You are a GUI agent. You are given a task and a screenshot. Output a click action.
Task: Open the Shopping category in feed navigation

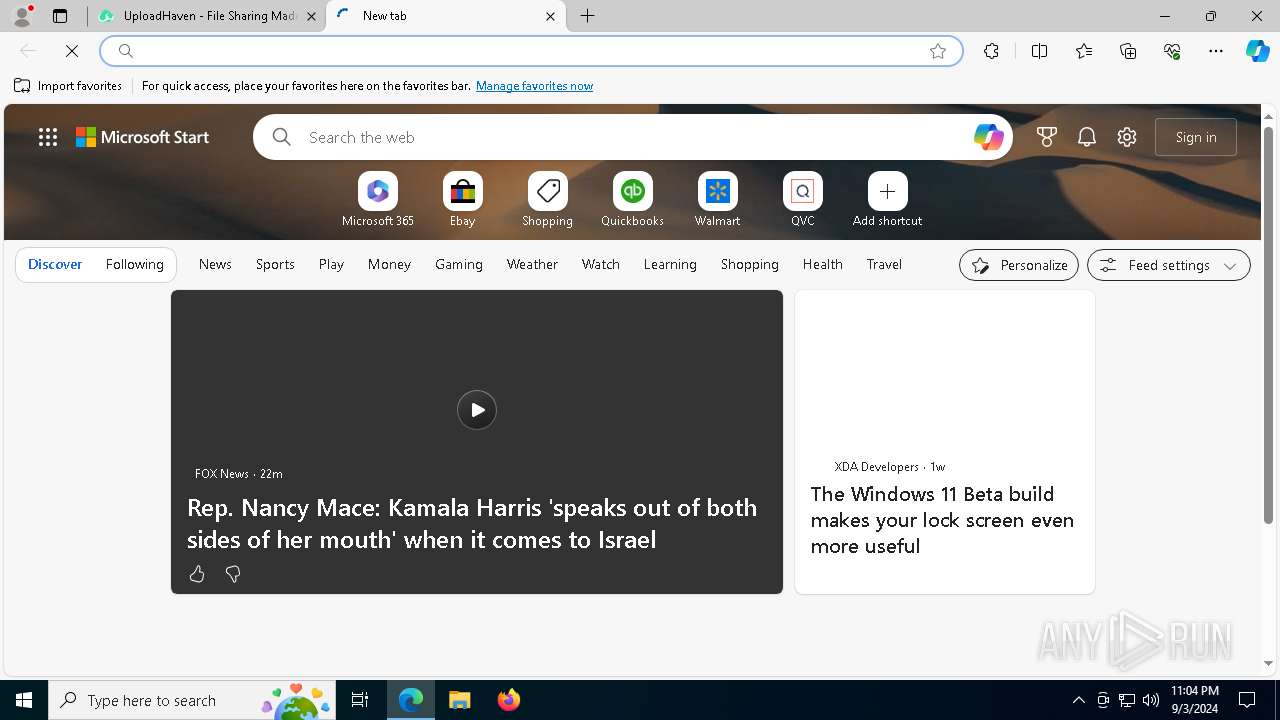[x=750, y=264]
